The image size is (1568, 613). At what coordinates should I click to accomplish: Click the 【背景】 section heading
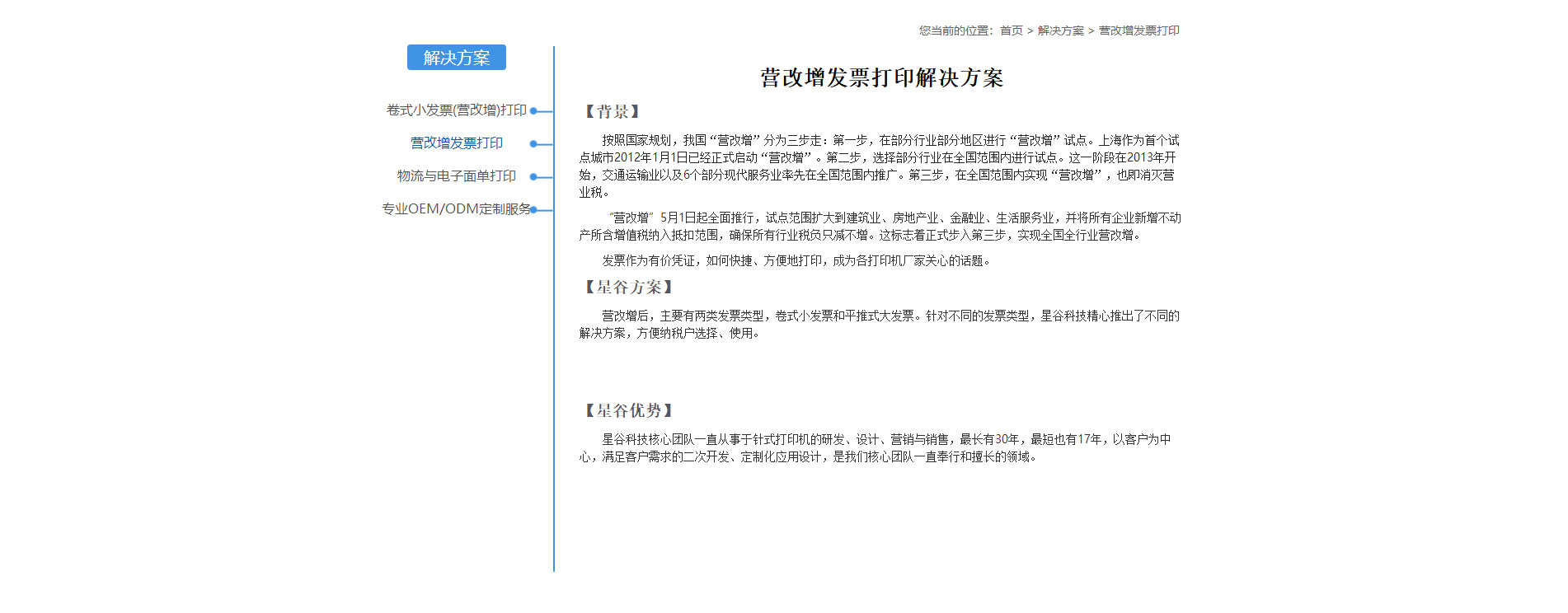coord(612,112)
